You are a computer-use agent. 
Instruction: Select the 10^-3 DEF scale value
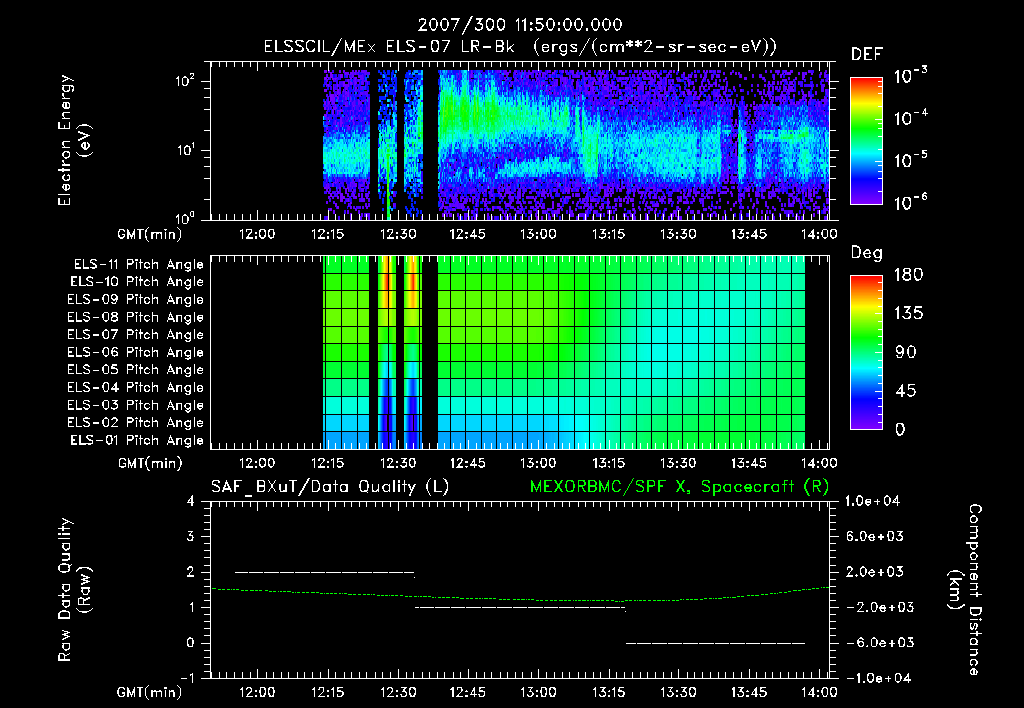click(x=910, y=76)
